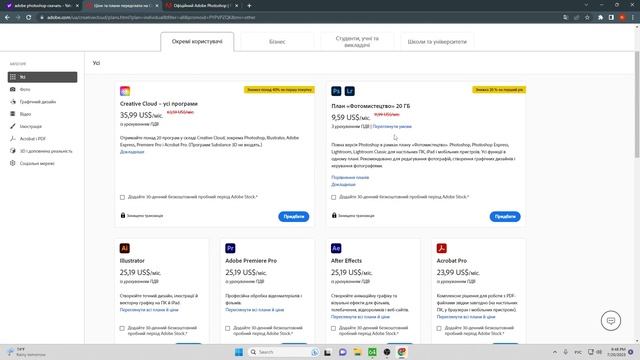This screenshot has width=640, height=360.
Task: Click the 35,99 US$ Creative Cloud price
Action: point(141,116)
